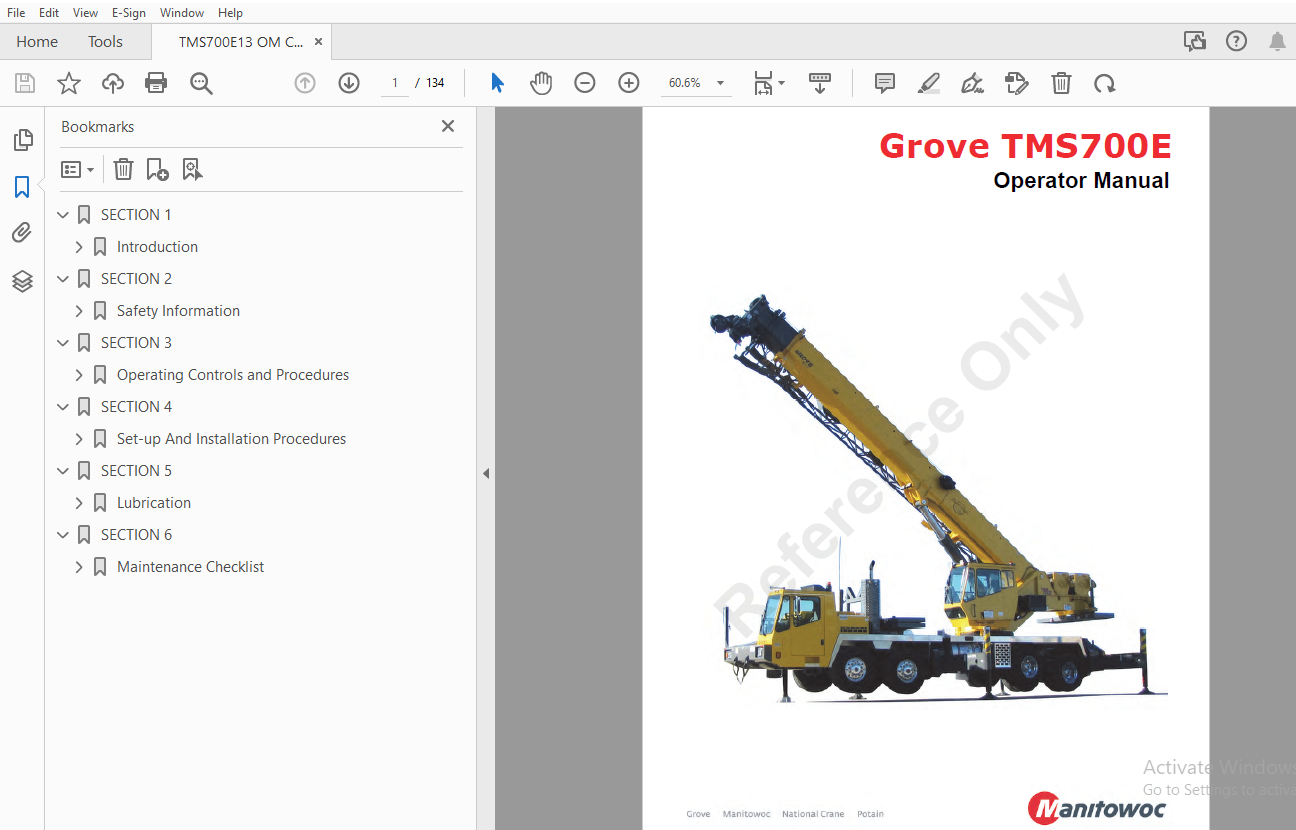Activate the selection arrow tool
Viewport: 1296px width, 830px height.
pyautogui.click(x=497, y=83)
